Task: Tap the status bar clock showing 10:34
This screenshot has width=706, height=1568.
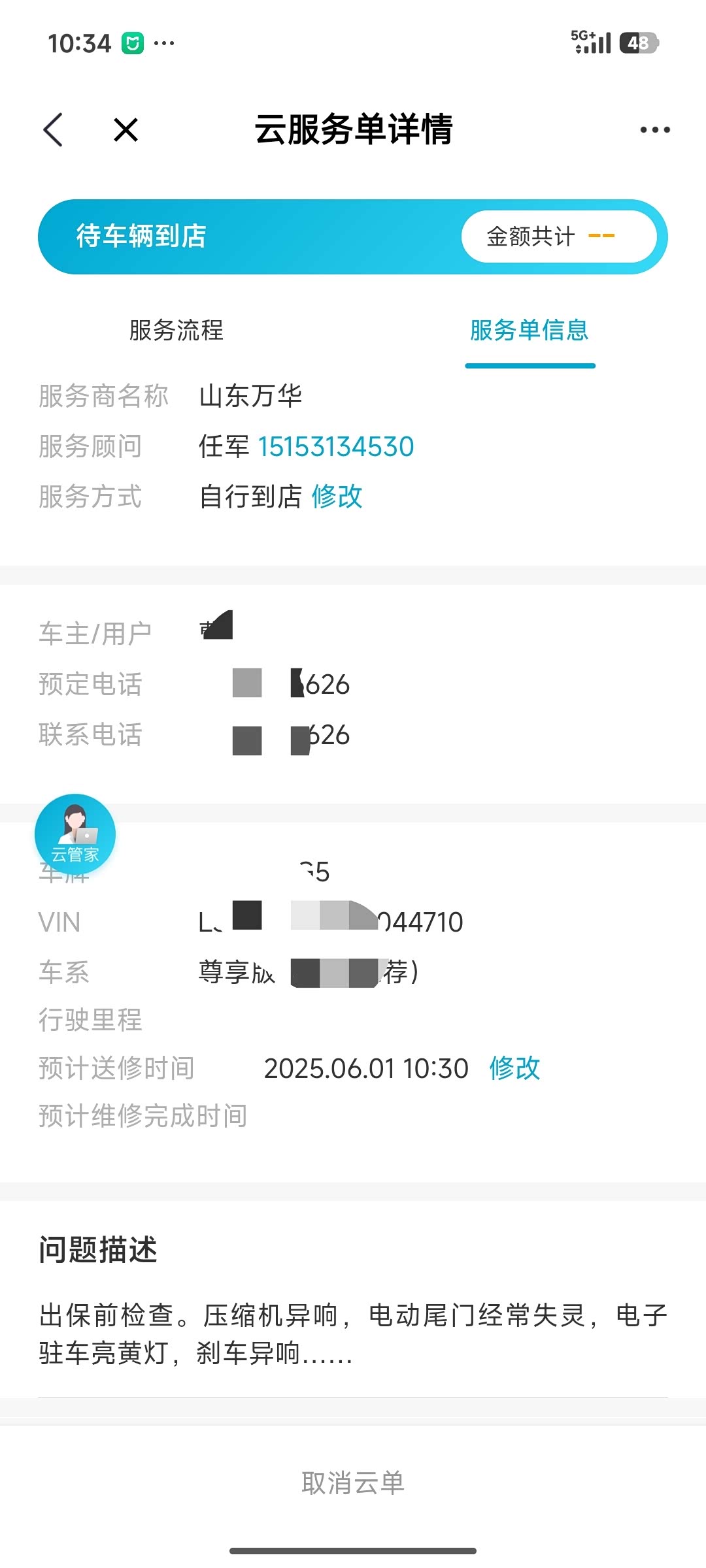Action: click(79, 44)
